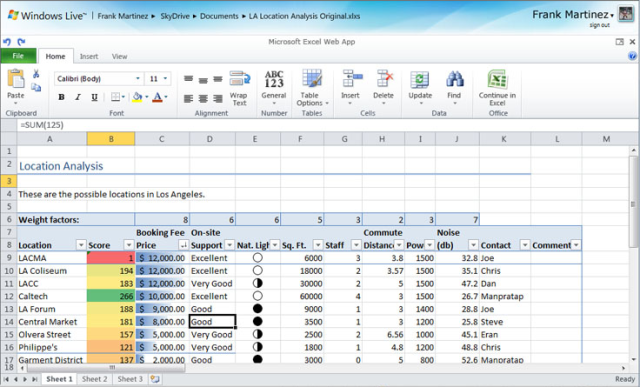640x387 pixels.
Task: Select top vertical alignment icon
Action: 188,78
